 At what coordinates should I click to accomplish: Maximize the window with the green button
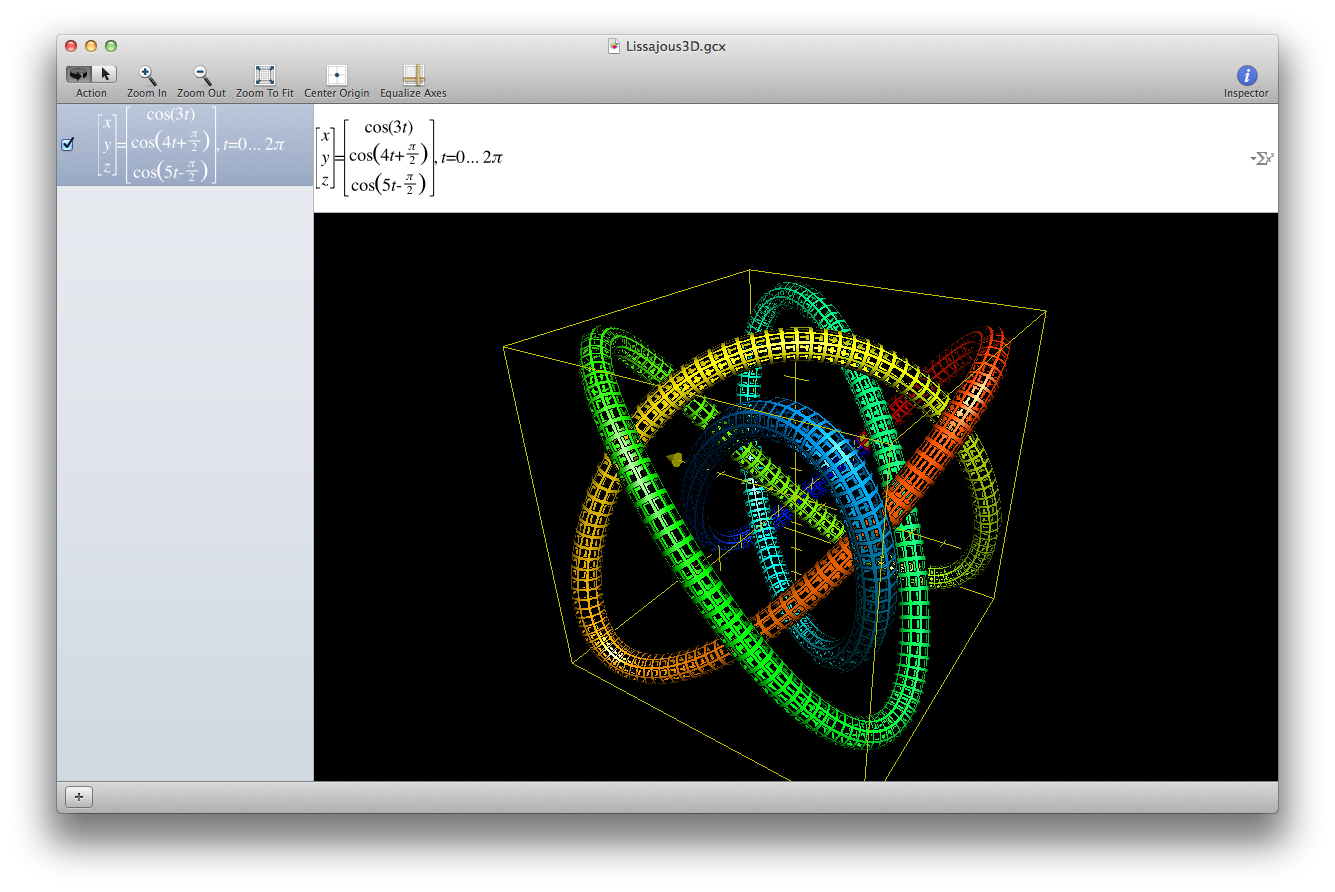click(x=111, y=46)
